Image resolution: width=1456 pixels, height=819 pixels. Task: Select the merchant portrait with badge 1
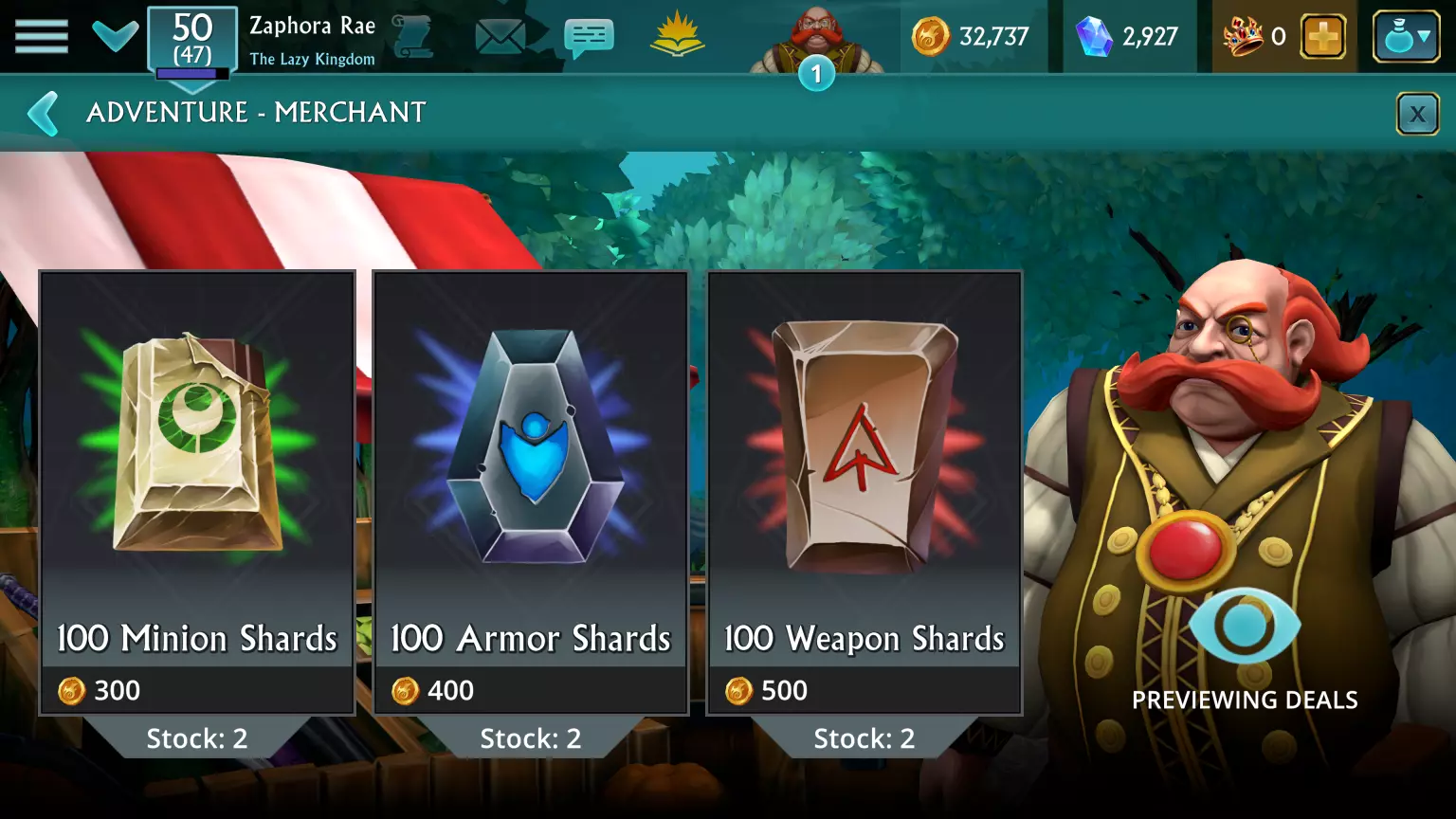pyautogui.click(x=817, y=43)
